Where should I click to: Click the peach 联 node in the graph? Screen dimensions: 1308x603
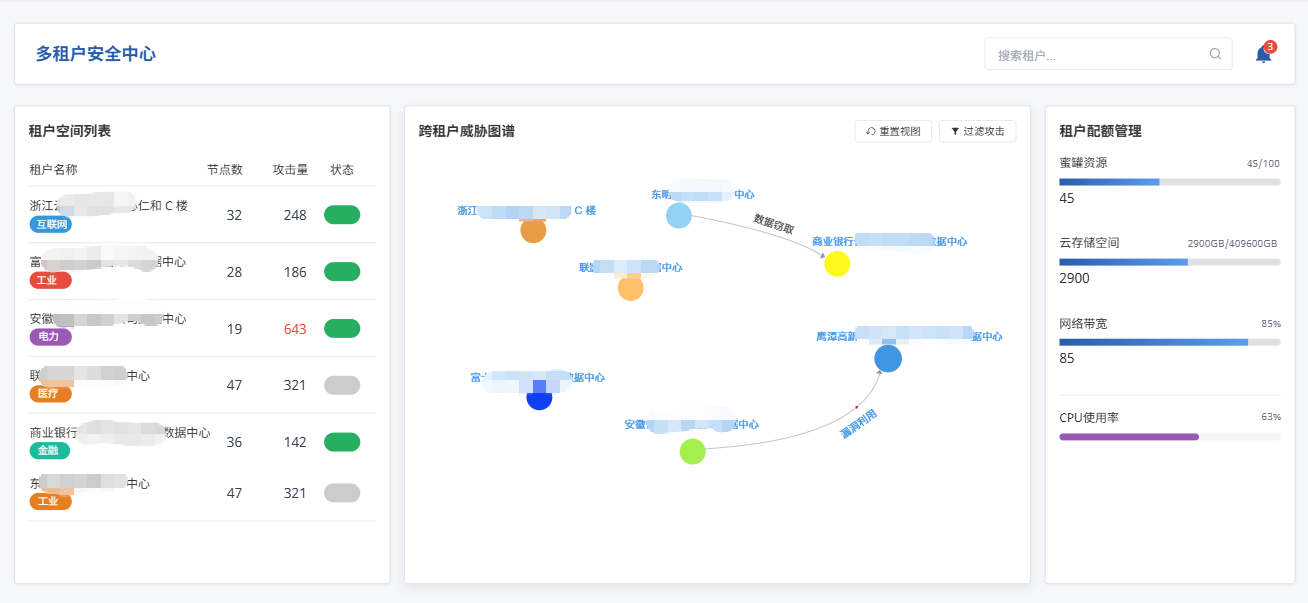click(x=630, y=288)
